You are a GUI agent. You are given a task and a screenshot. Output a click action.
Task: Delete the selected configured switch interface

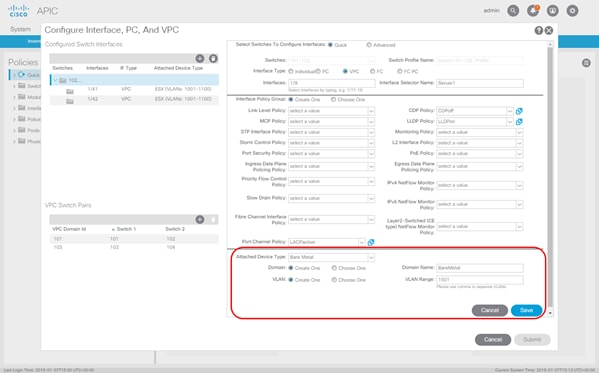pyautogui.click(x=213, y=58)
